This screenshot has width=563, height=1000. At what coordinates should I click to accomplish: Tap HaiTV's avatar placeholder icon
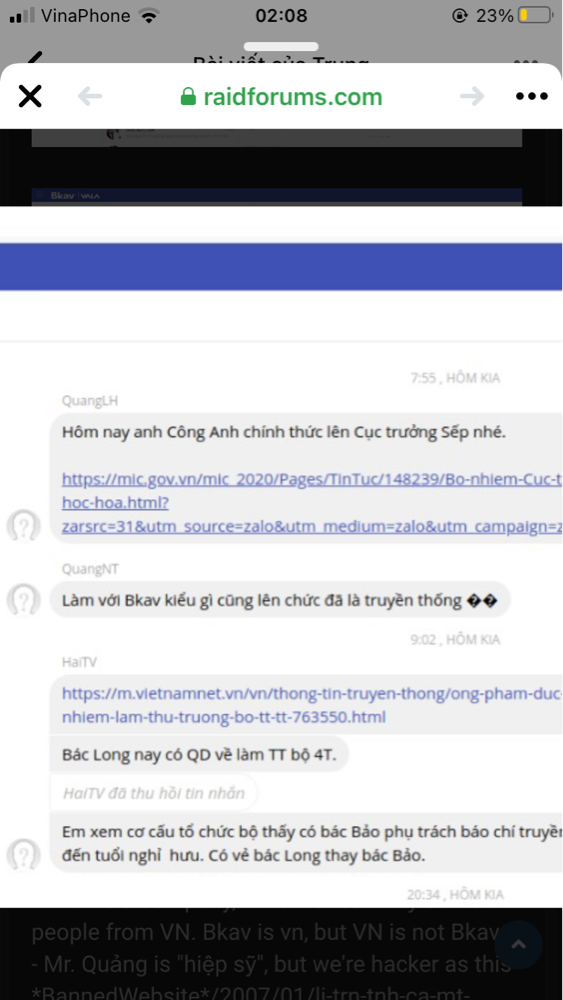pos(24,855)
